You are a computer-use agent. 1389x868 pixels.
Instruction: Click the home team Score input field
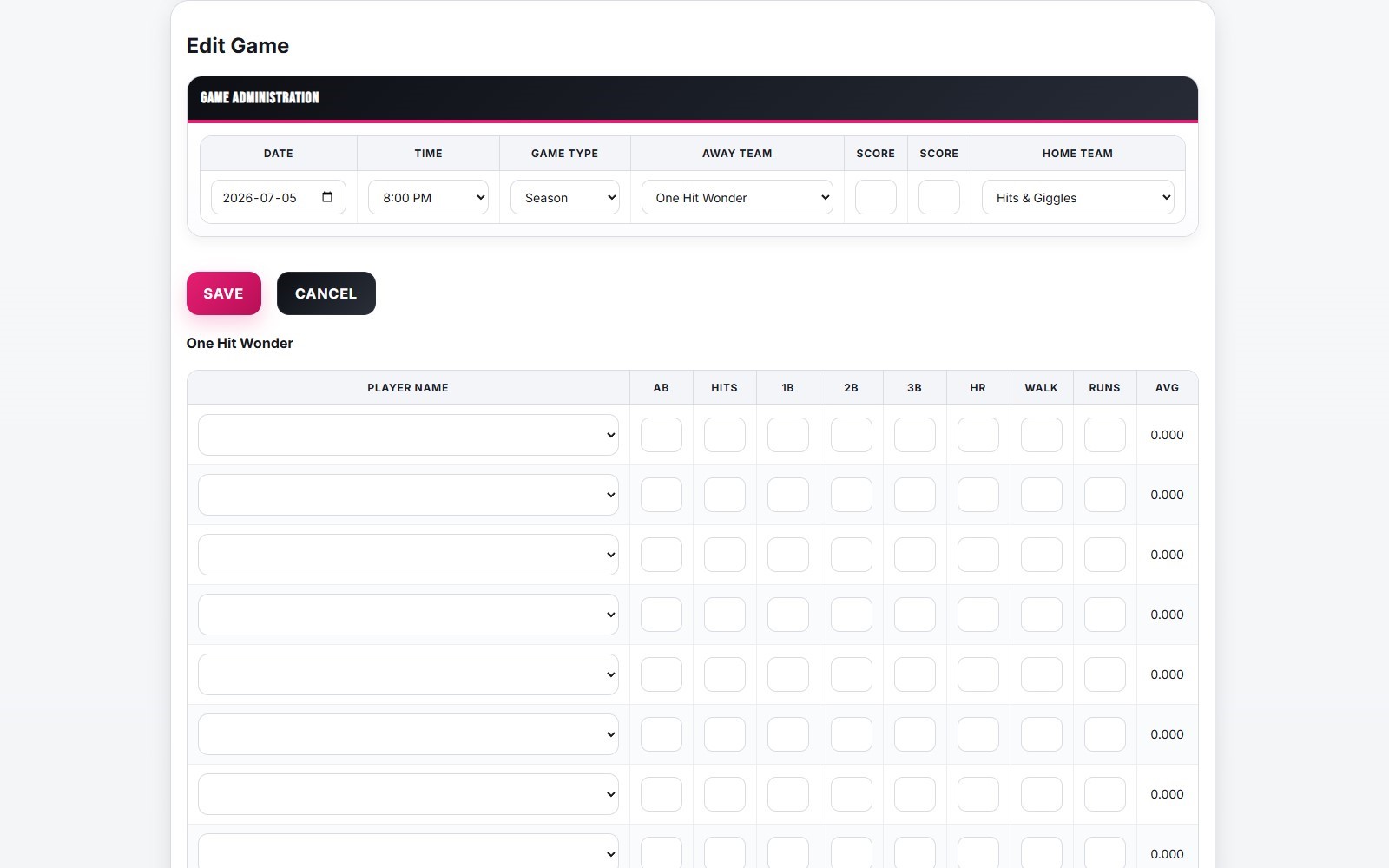click(x=939, y=197)
